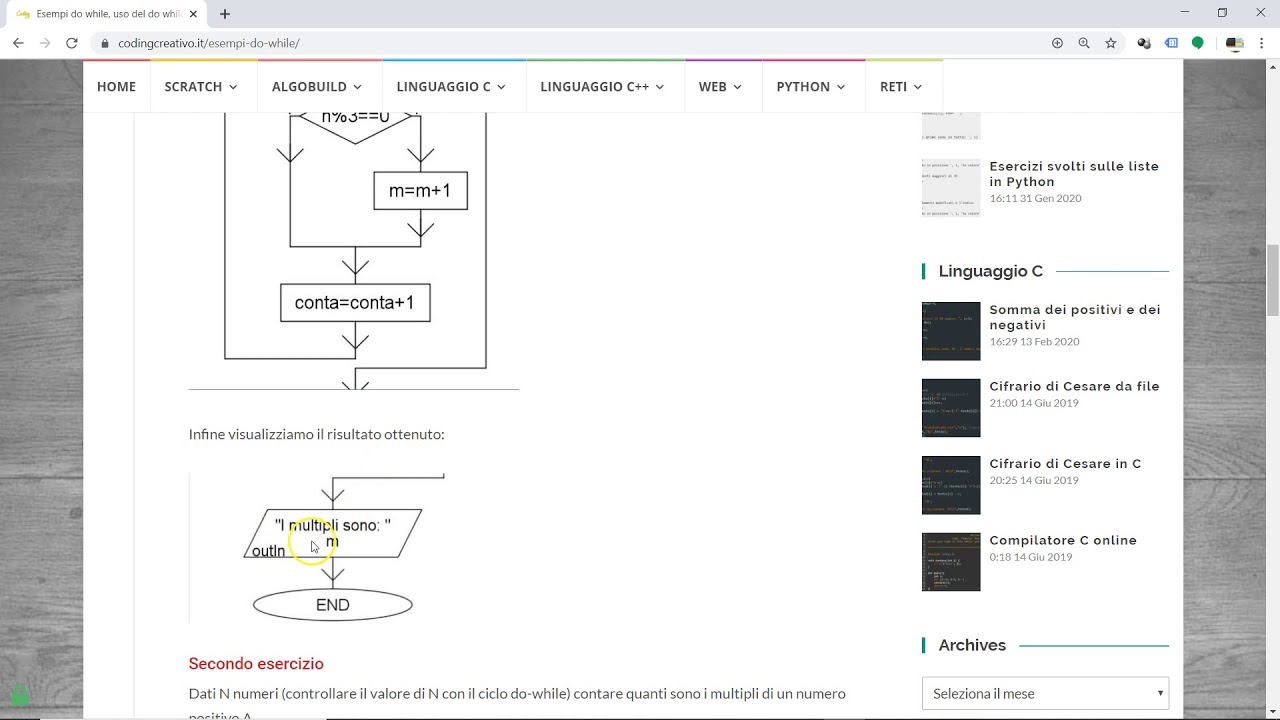The height and width of the screenshot is (720, 1280).
Task: Open the Chrome three-dot menu
Action: 1262,43
